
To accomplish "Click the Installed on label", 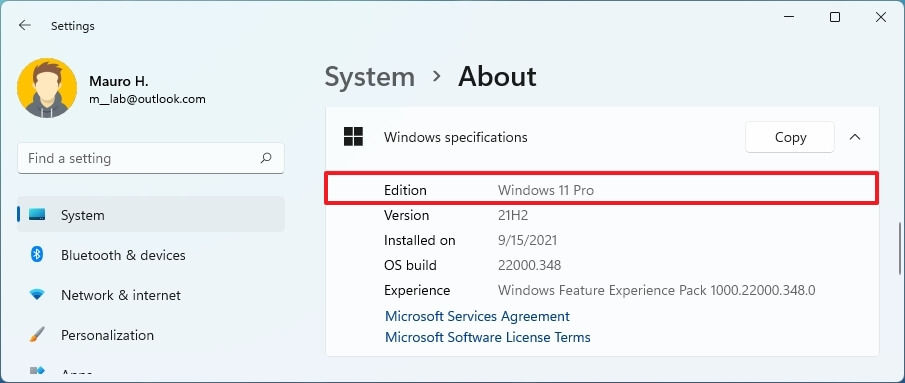I will coord(420,240).
